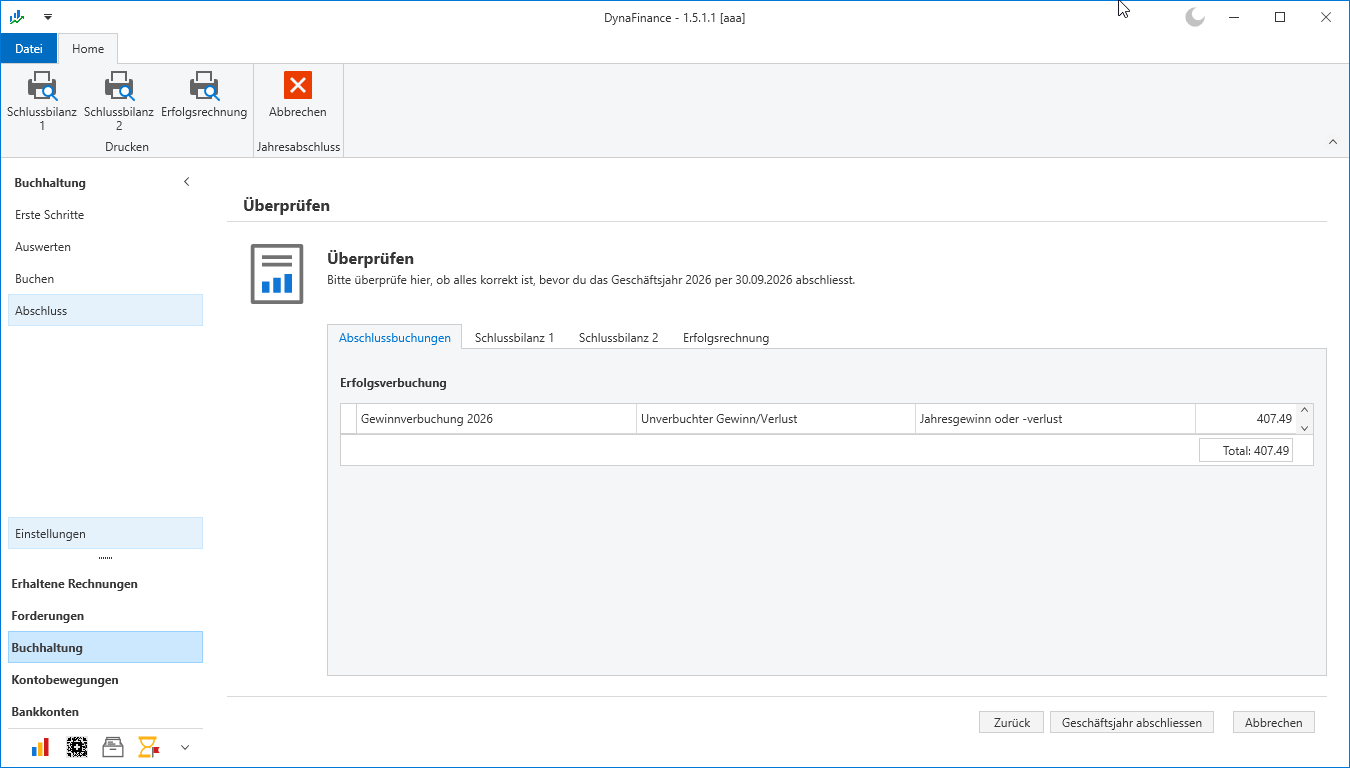Print preview Schlussbilanz 1 from the ribbon
The image size is (1350, 768).
[42, 102]
